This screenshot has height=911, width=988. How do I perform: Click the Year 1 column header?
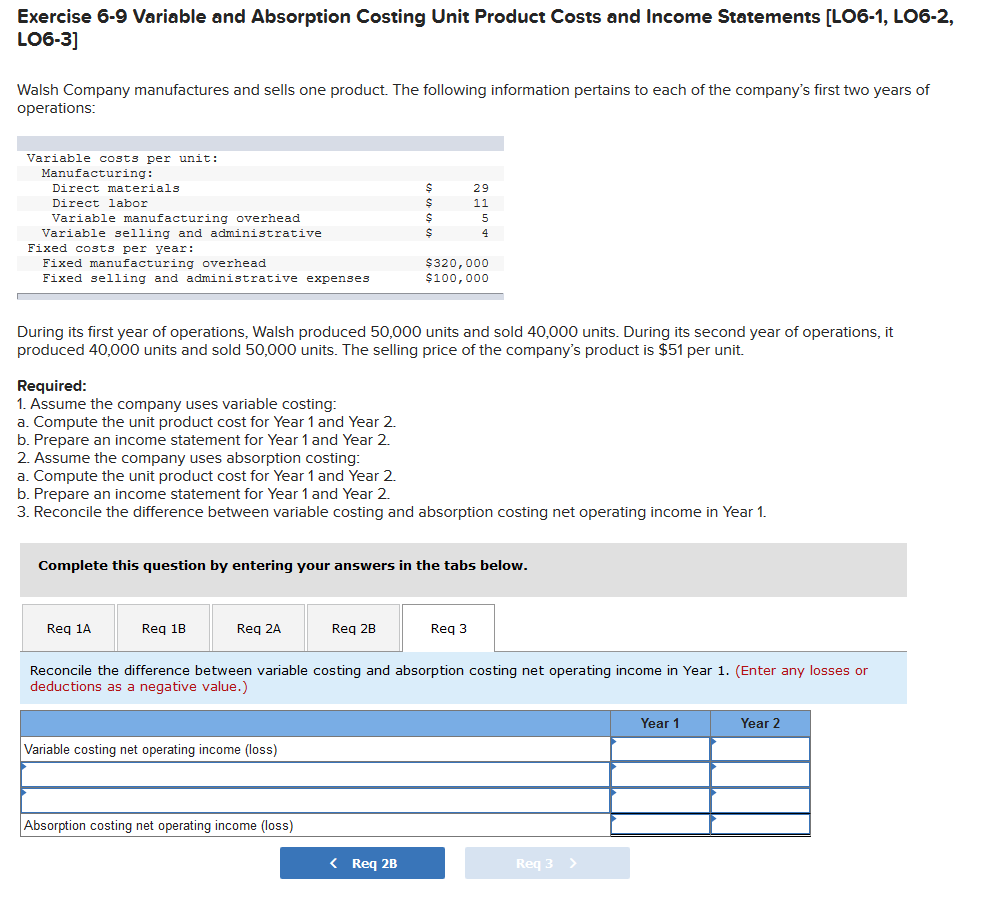[660, 723]
